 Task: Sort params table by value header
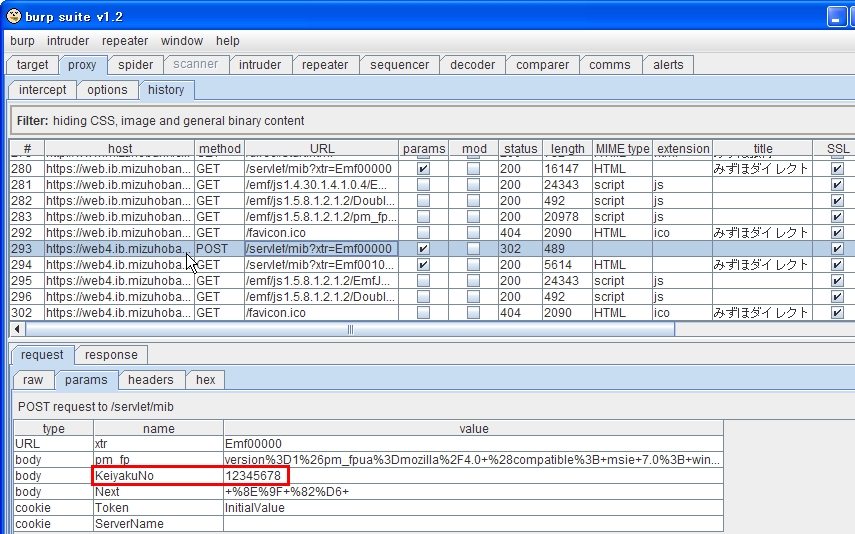pyautogui.click(x=473, y=428)
